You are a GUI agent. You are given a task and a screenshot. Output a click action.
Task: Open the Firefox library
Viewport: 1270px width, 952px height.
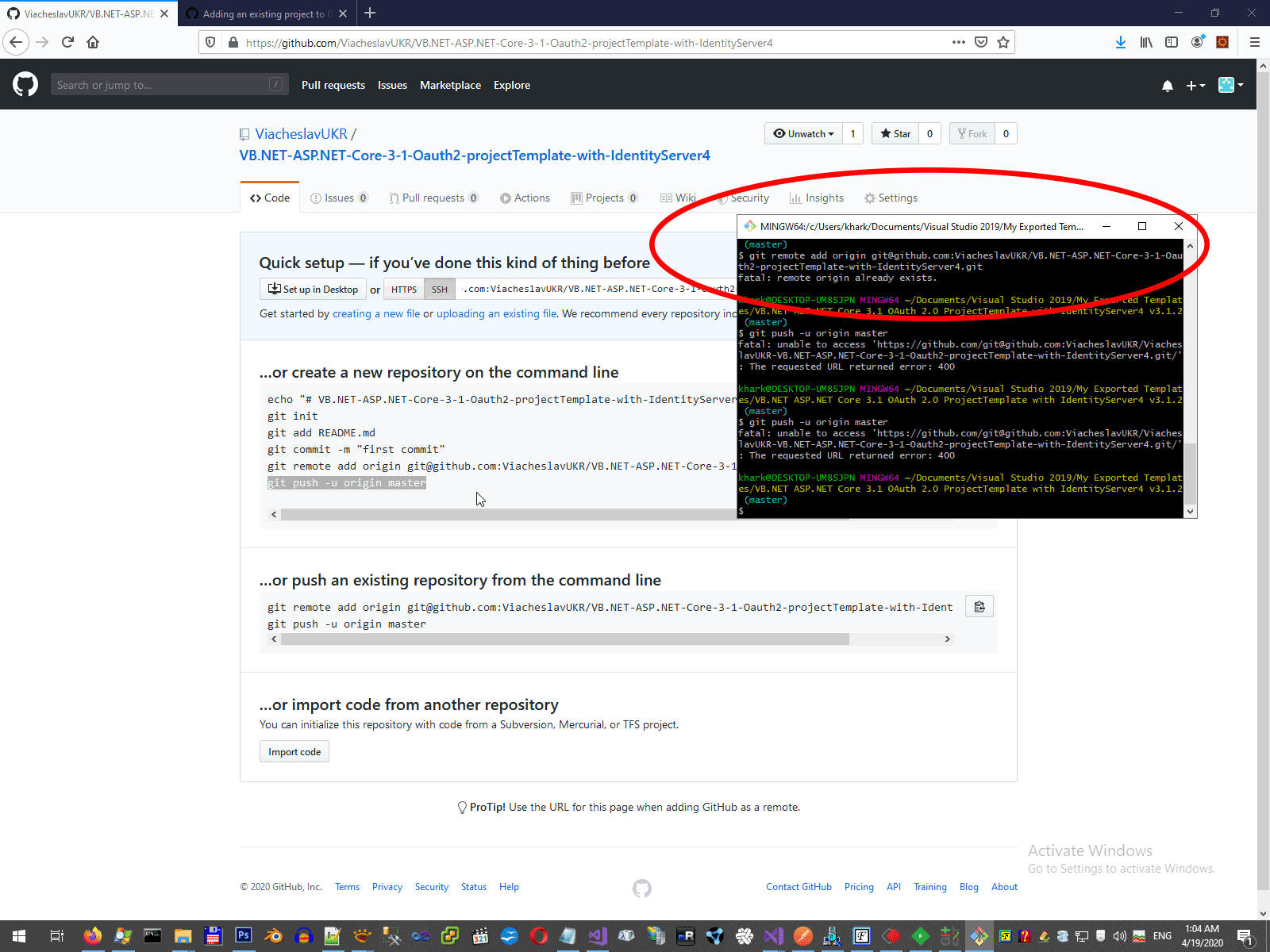click(1146, 42)
